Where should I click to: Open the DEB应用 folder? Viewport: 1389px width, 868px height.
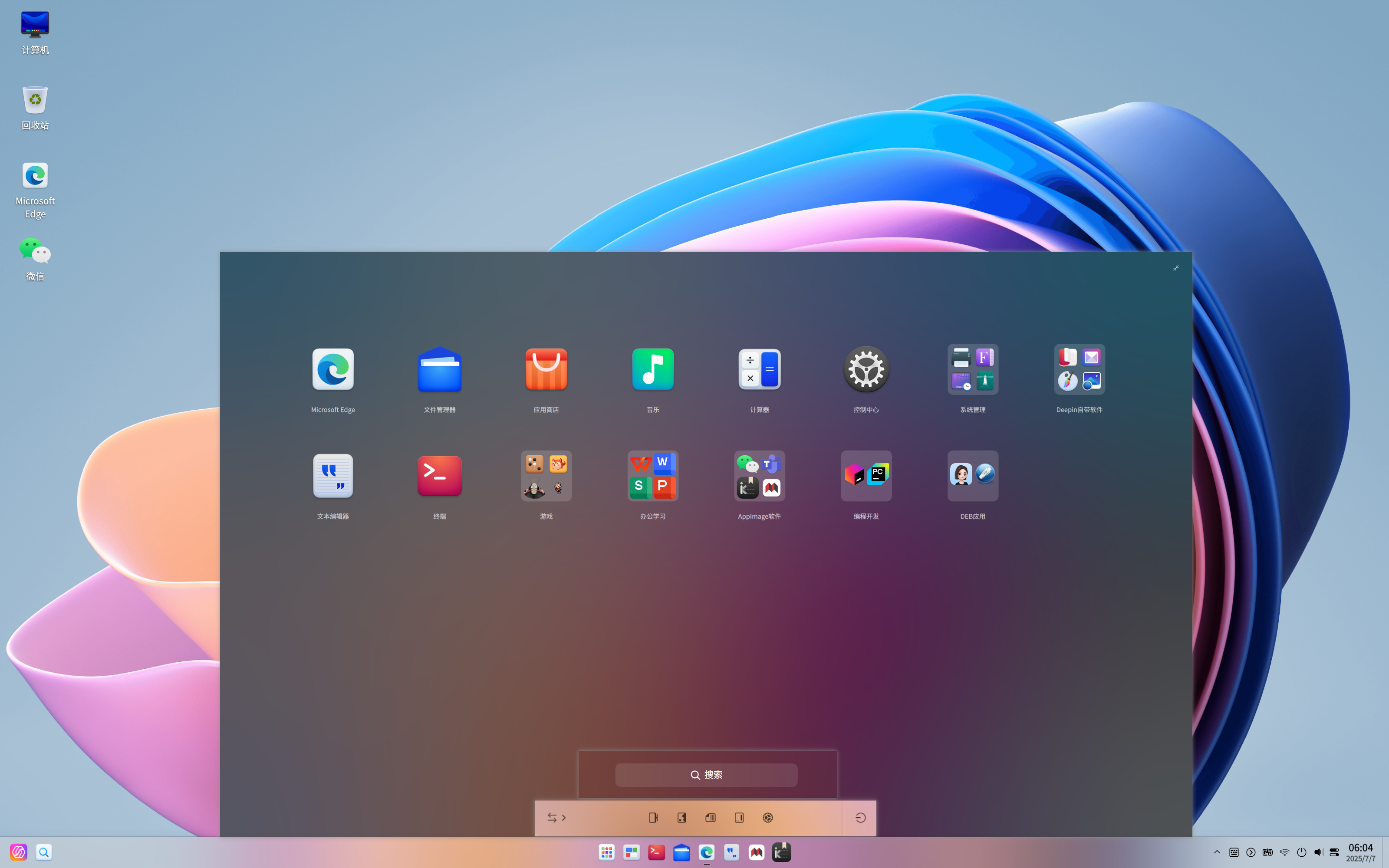coord(973,475)
